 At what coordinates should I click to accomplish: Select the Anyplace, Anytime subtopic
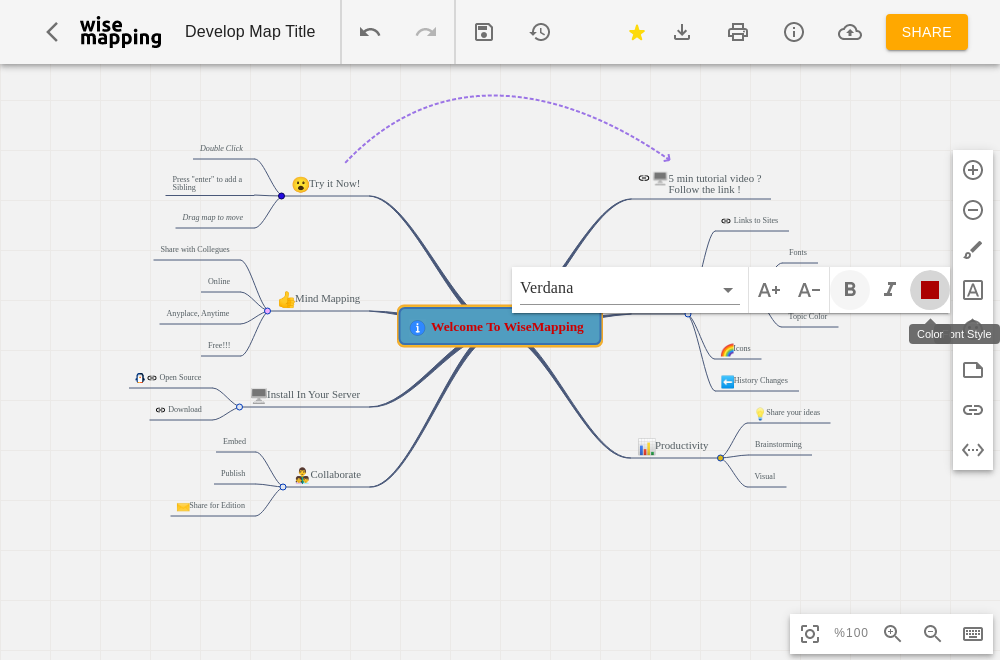(x=198, y=313)
